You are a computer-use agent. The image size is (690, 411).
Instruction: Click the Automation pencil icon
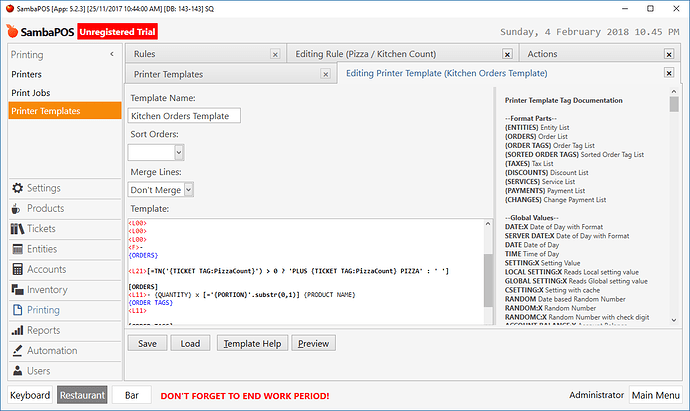pyautogui.click(x=18, y=350)
